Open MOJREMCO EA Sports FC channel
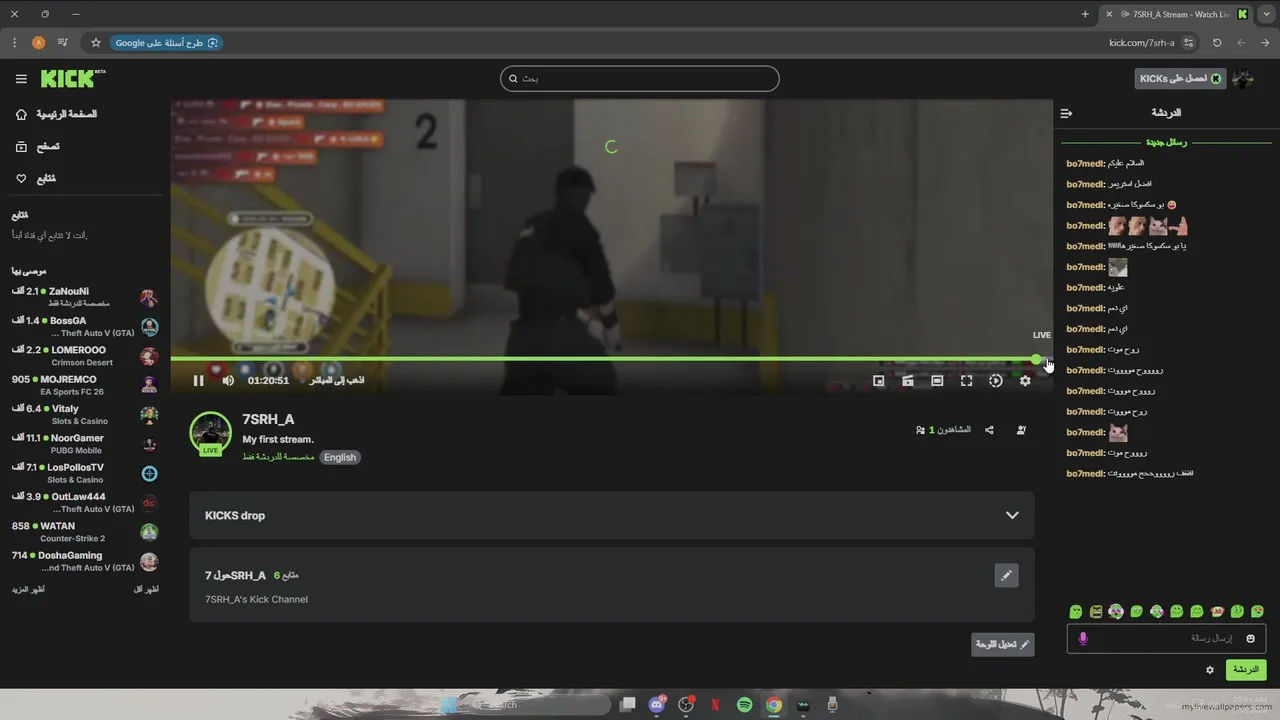 tap(85, 385)
